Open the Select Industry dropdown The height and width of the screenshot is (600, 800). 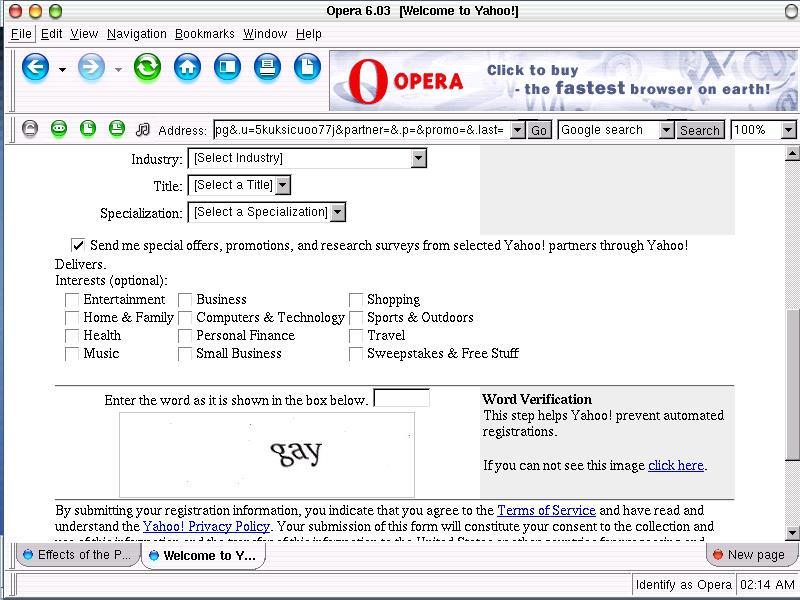307,158
